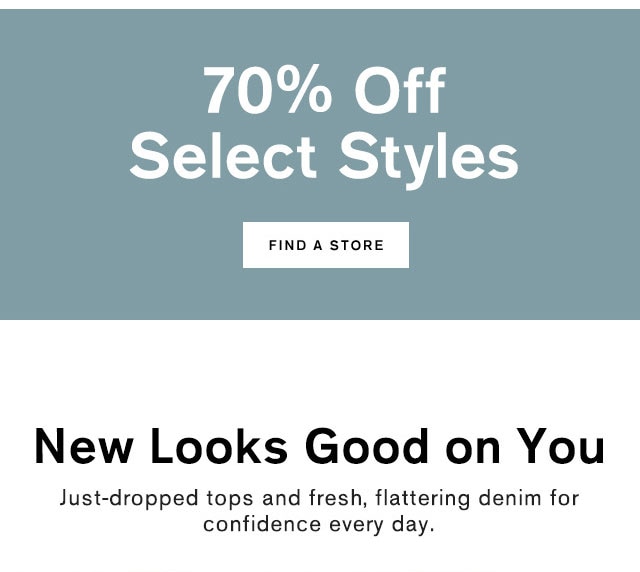Click the word "STORE" on the white button
640x572 pixels.
pyautogui.click(x=359, y=245)
